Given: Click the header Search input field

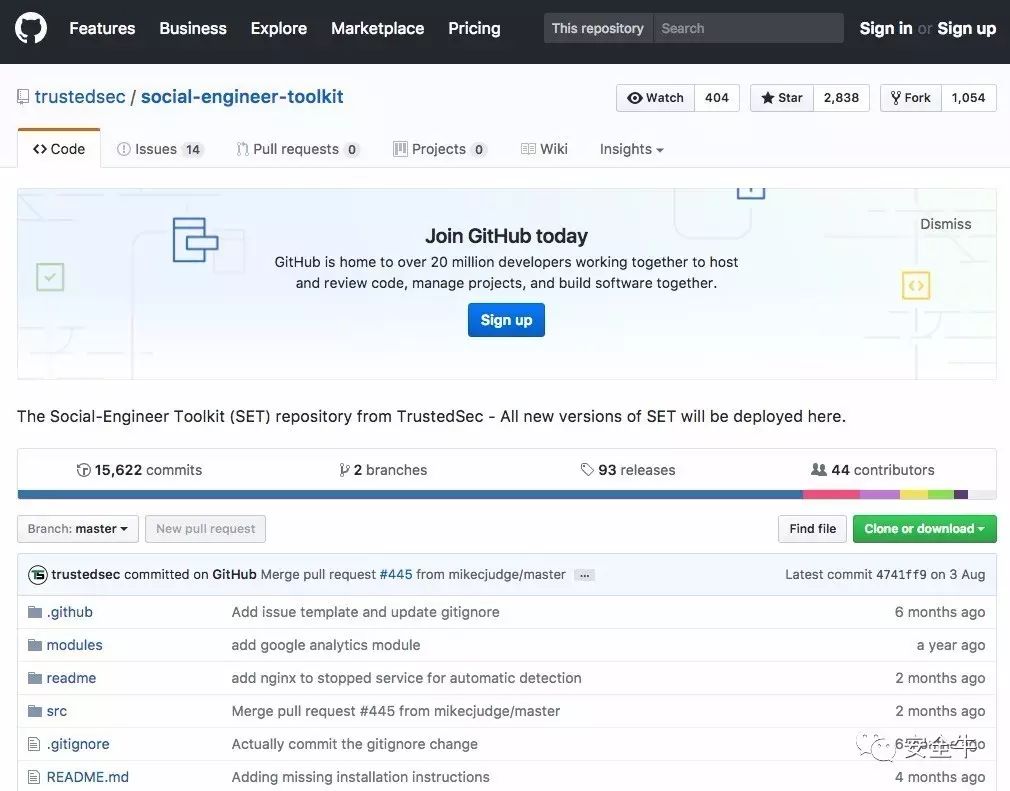Looking at the screenshot, I should (748, 28).
